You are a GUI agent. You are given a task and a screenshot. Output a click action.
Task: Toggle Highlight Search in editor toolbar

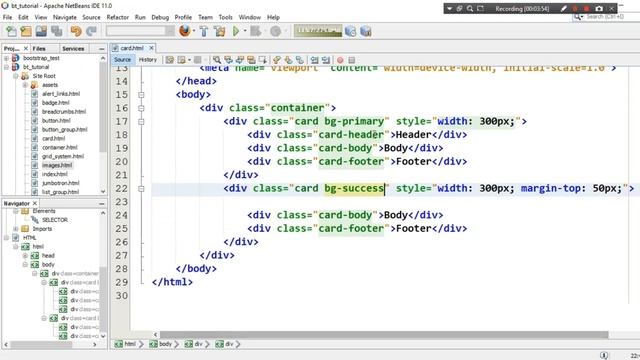tap(251, 60)
